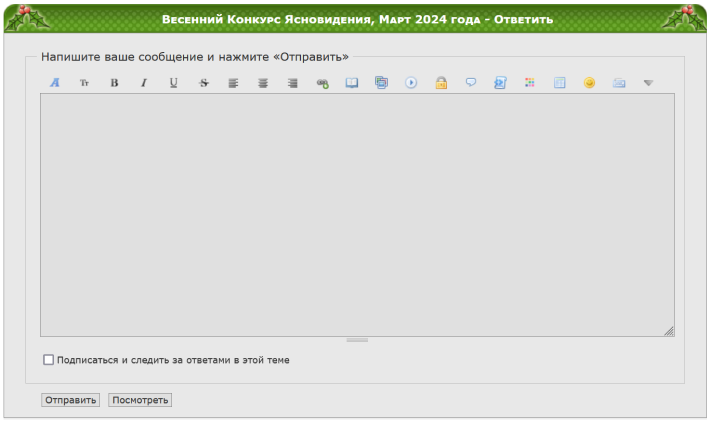710x423 pixels.
Task: Expand more toolbar options arrow
Action: click(x=648, y=83)
